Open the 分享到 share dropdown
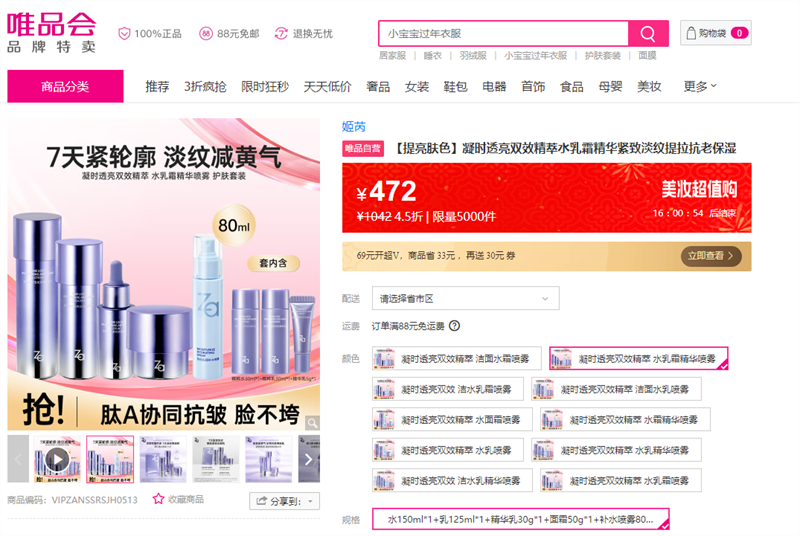 284,500
